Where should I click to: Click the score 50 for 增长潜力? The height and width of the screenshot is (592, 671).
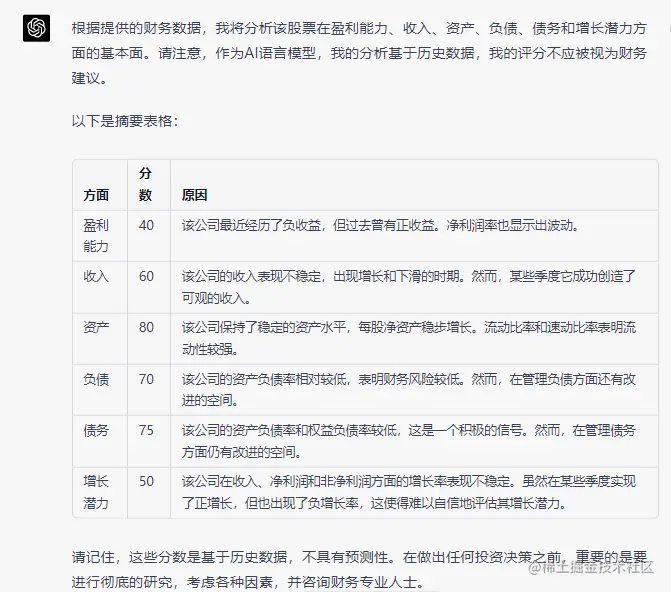146,481
